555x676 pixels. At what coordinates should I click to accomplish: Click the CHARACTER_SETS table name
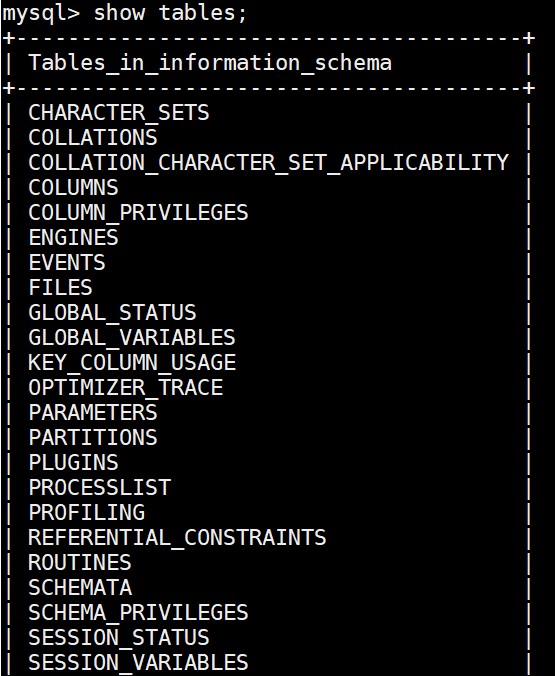[119, 113]
